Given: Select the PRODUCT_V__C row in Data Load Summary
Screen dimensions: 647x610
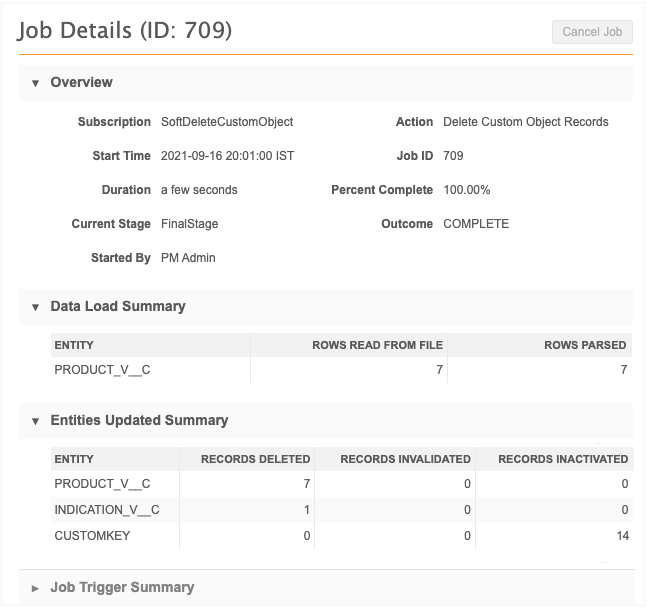Looking at the screenshot, I should tap(103, 370).
